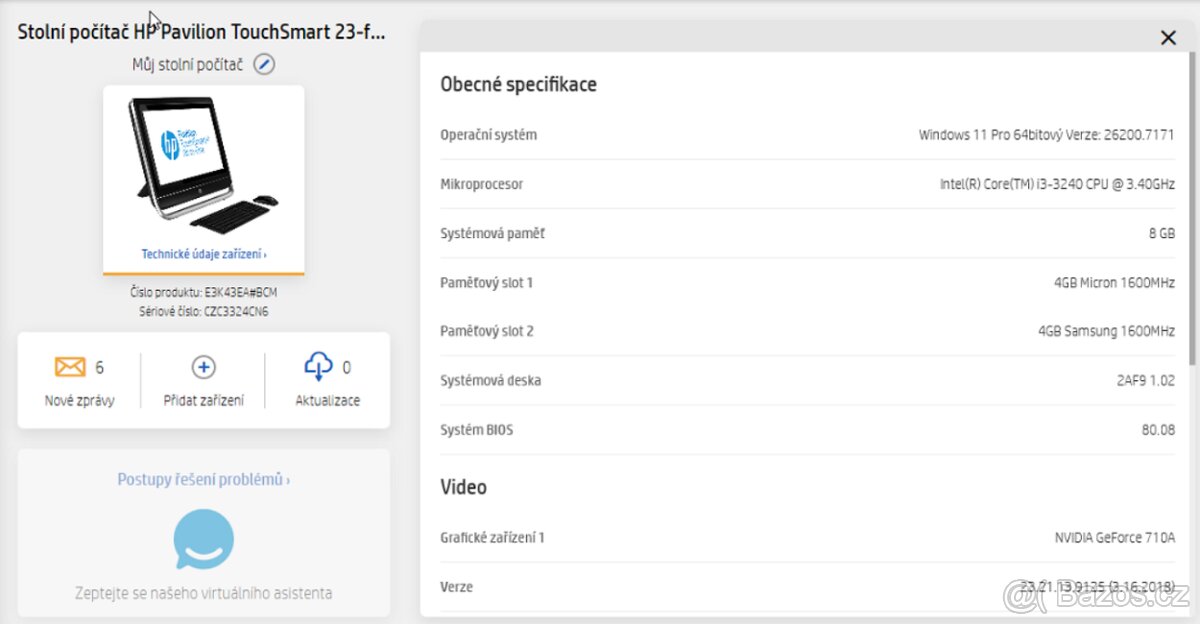Open the "Postupy řešení problémů" link
Viewport: 1200px width, 624px height.
(x=204, y=480)
